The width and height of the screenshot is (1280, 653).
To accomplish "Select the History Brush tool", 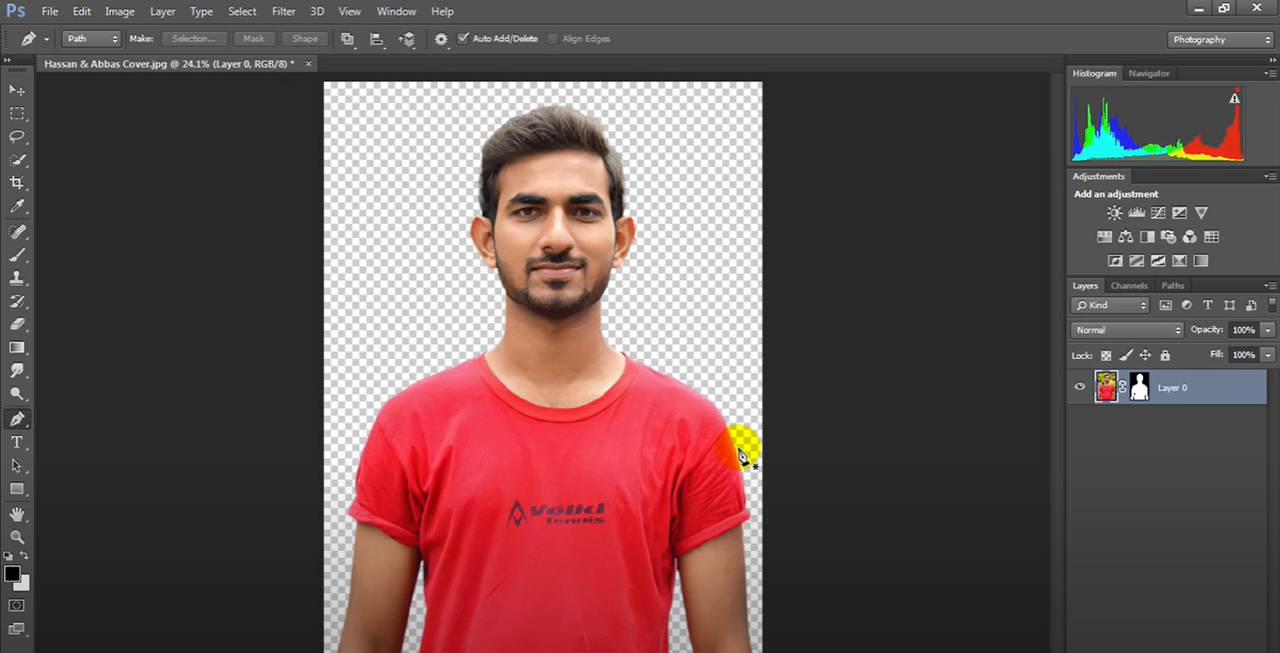I will pyautogui.click(x=17, y=301).
